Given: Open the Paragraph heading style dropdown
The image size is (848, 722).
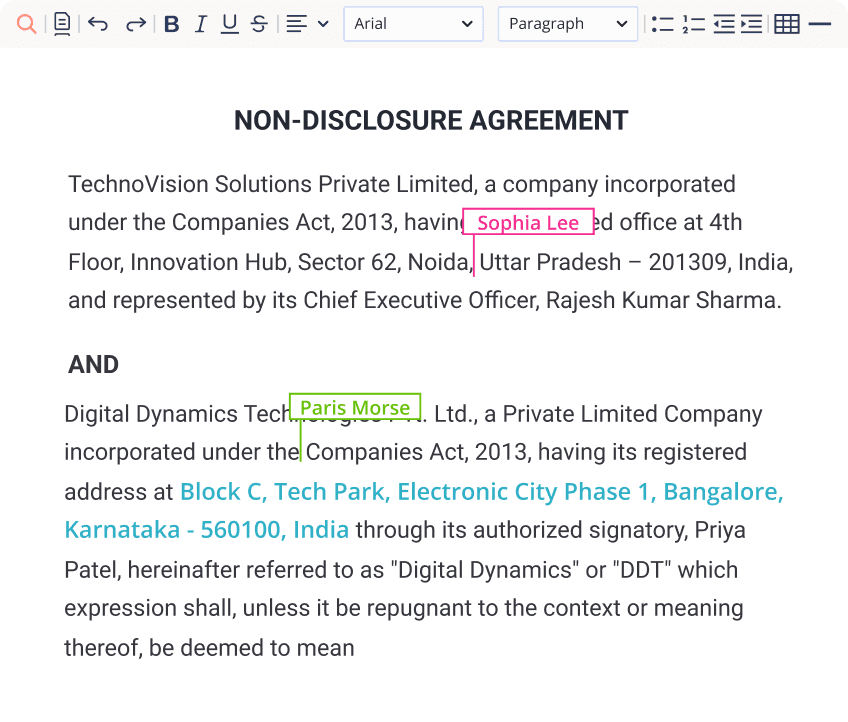Looking at the screenshot, I should tap(568, 24).
